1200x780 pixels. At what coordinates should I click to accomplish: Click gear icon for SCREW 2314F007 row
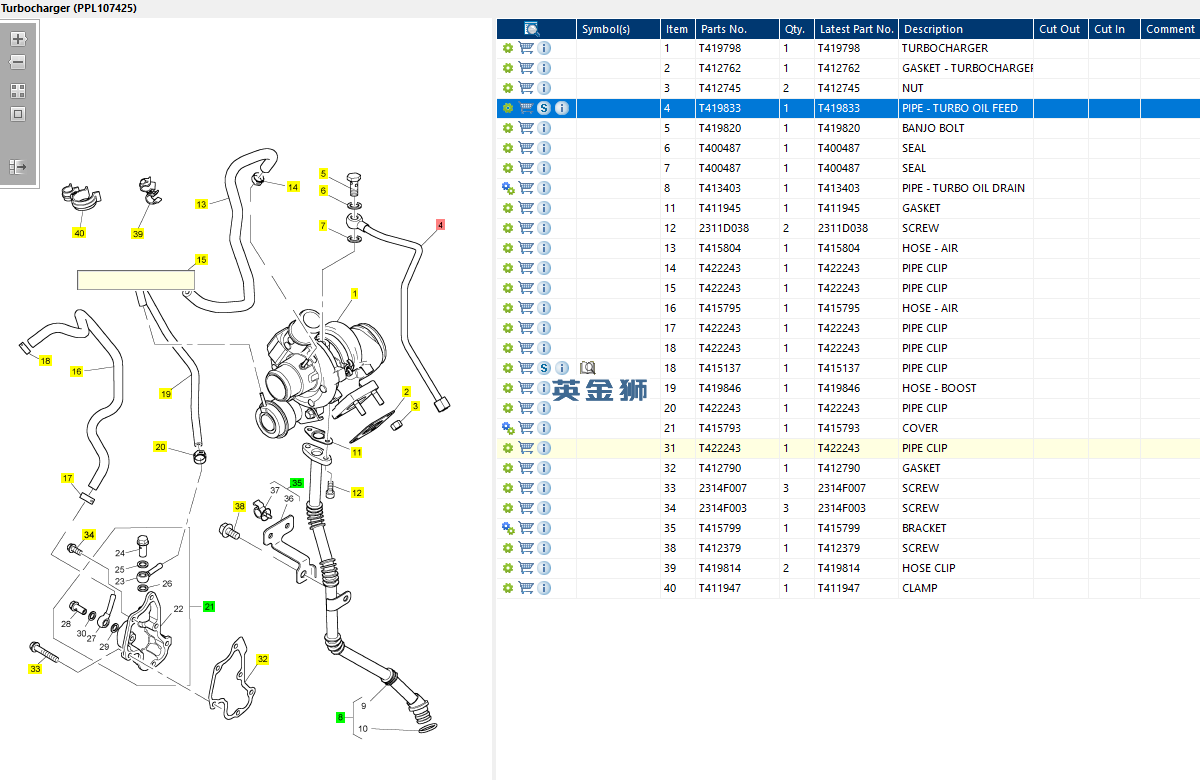click(508, 488)
